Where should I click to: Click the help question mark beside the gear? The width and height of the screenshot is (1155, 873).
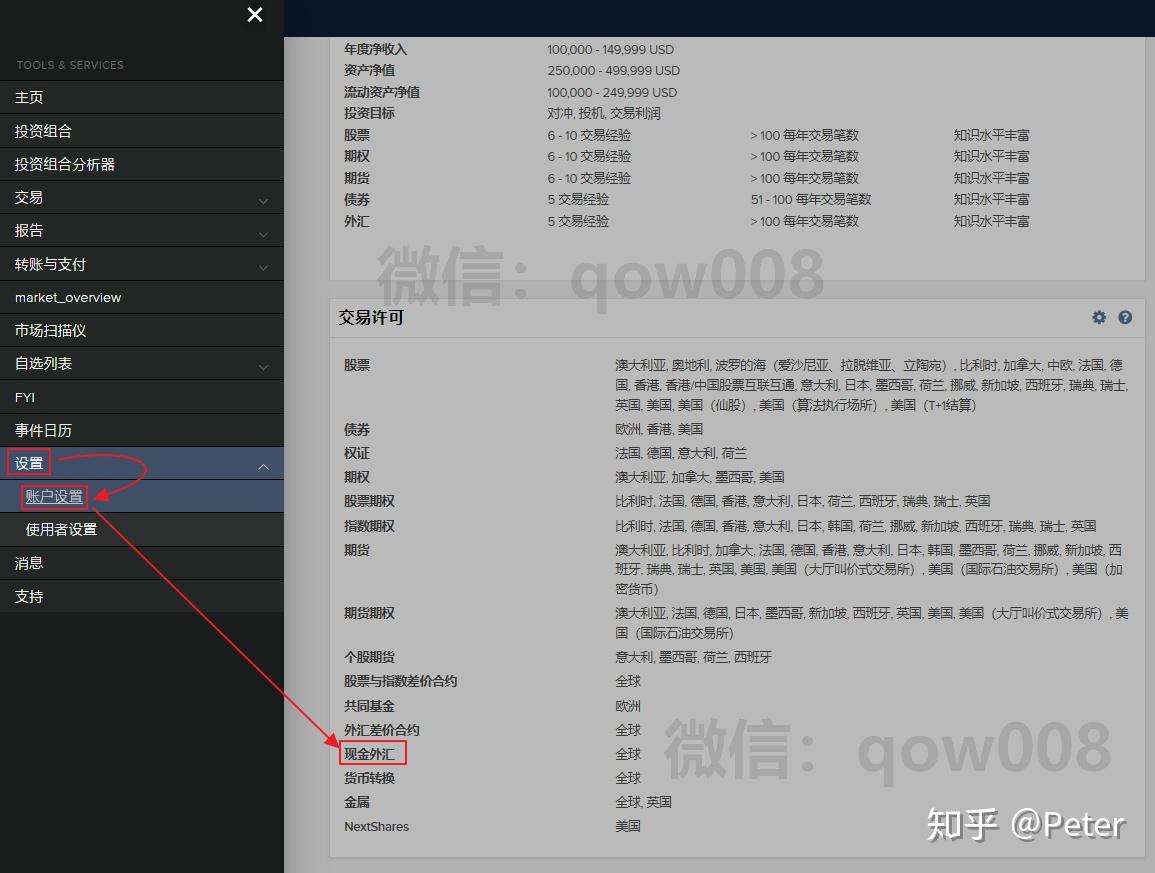[x=1124, y=317]
